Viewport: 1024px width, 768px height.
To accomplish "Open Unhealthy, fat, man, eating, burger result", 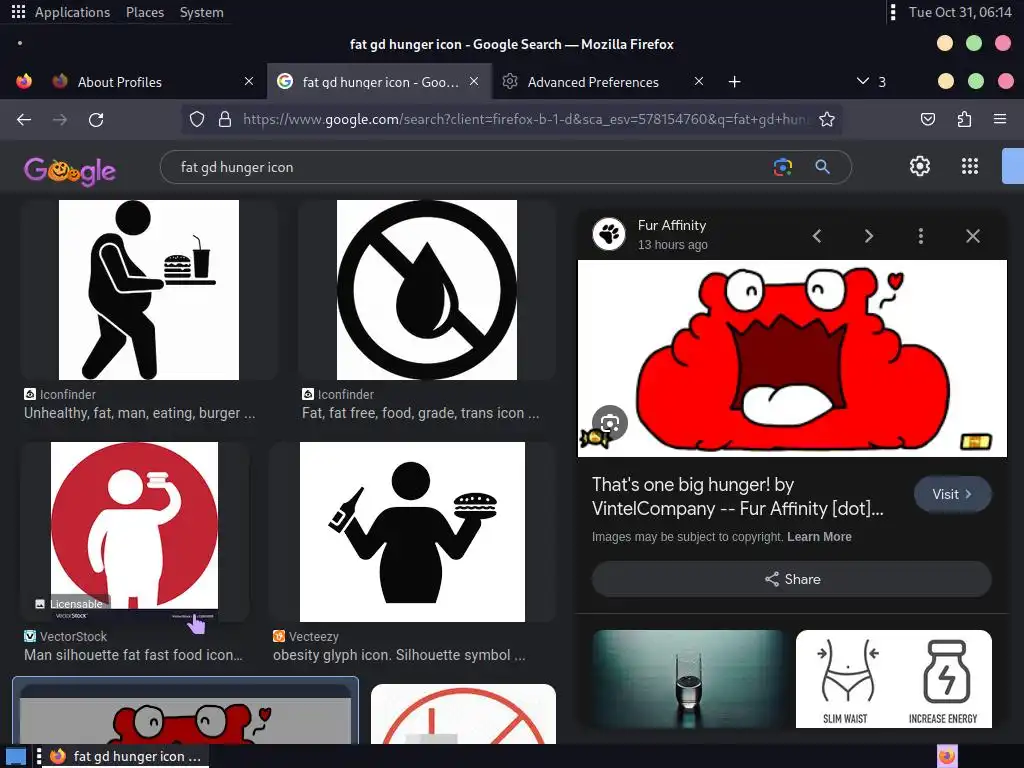I will coord(140,413).
